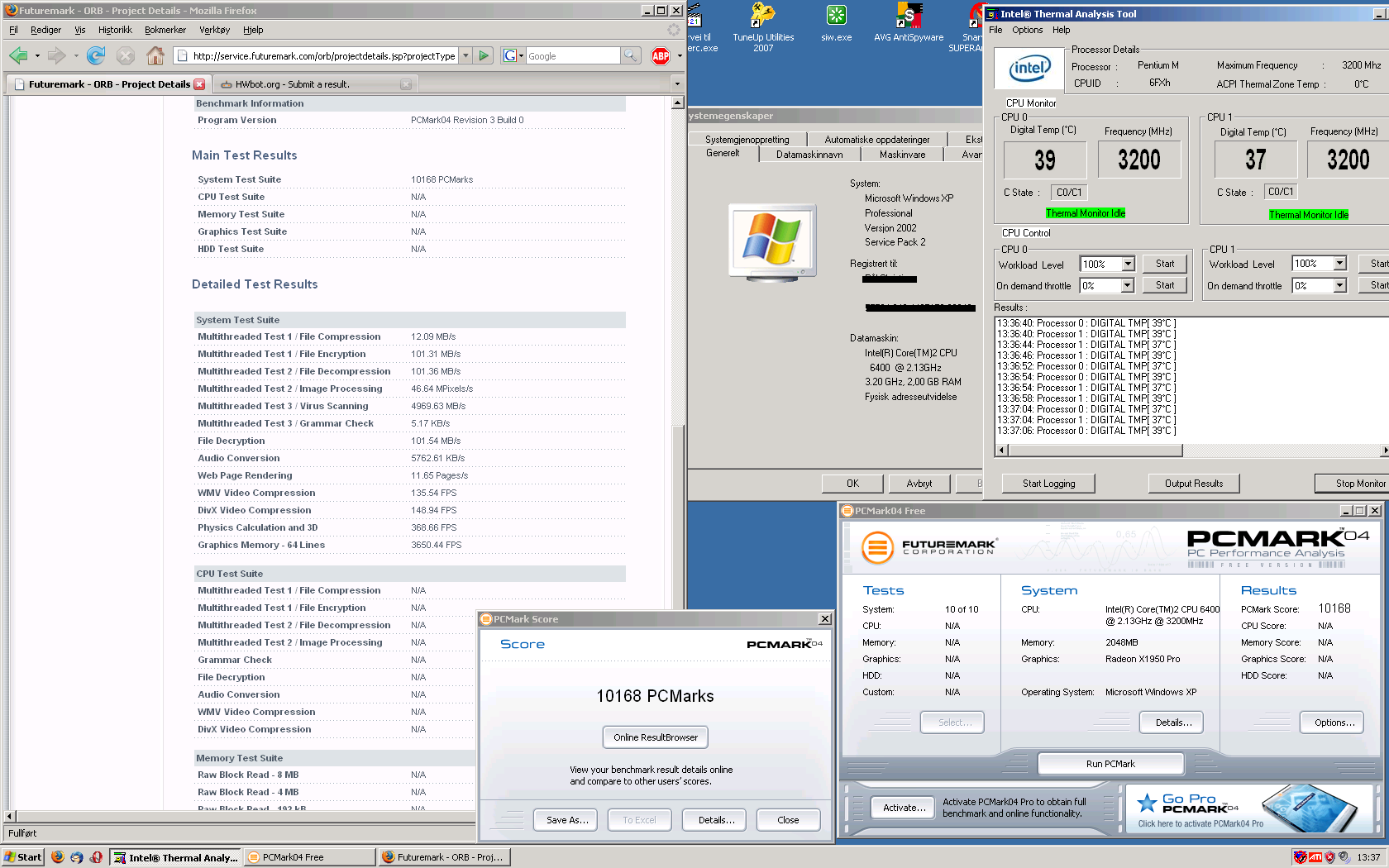The image size is (1389, 868).
Task: Click the Firefox page vertical scrollbar up arrow
Action: click(678, 103)
